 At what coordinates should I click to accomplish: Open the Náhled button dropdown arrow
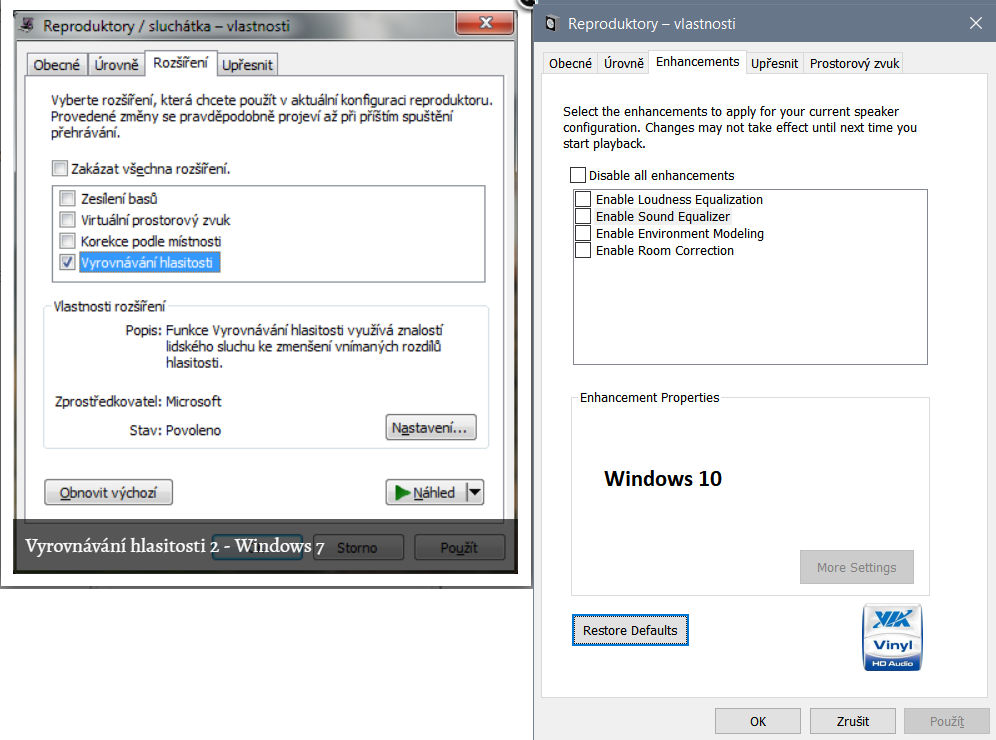pyautogui.click(x=475, y=492)
